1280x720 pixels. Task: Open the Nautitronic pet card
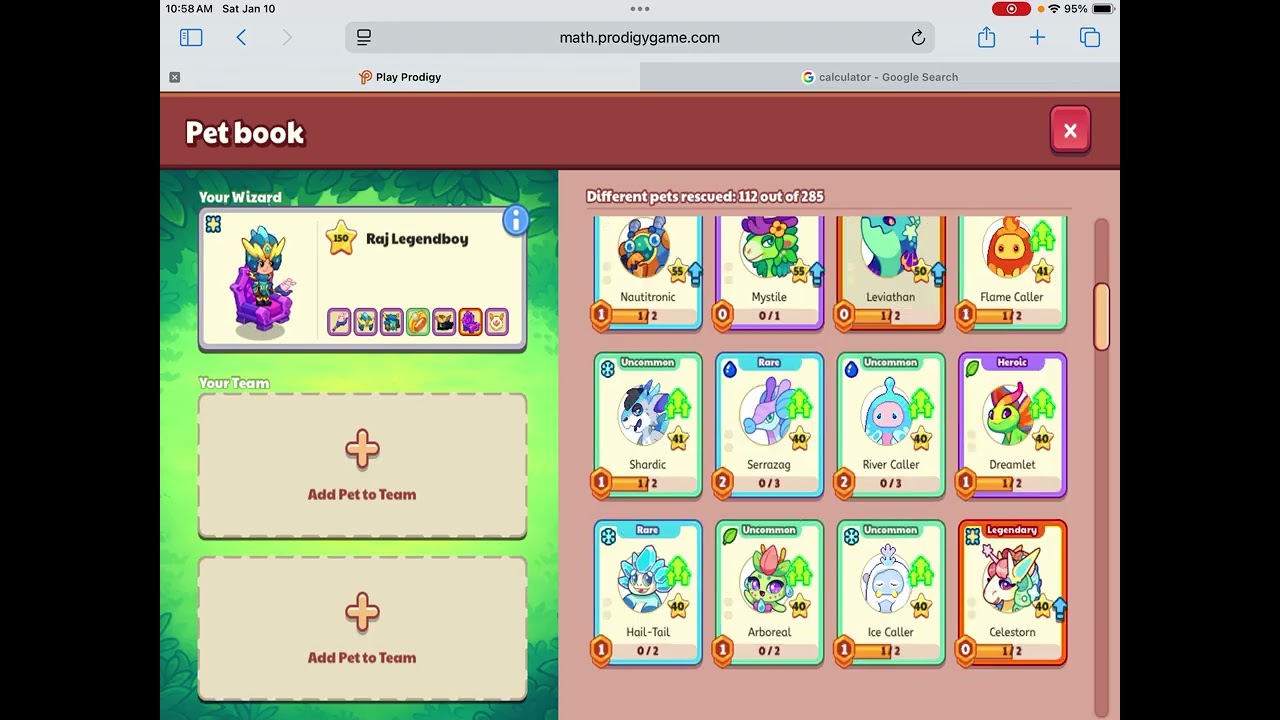point(648,272)
